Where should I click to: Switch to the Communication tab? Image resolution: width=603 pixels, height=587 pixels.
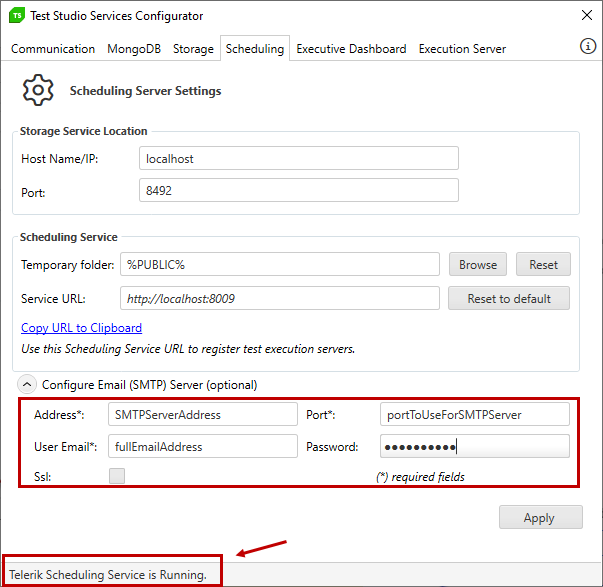(53, 49)
